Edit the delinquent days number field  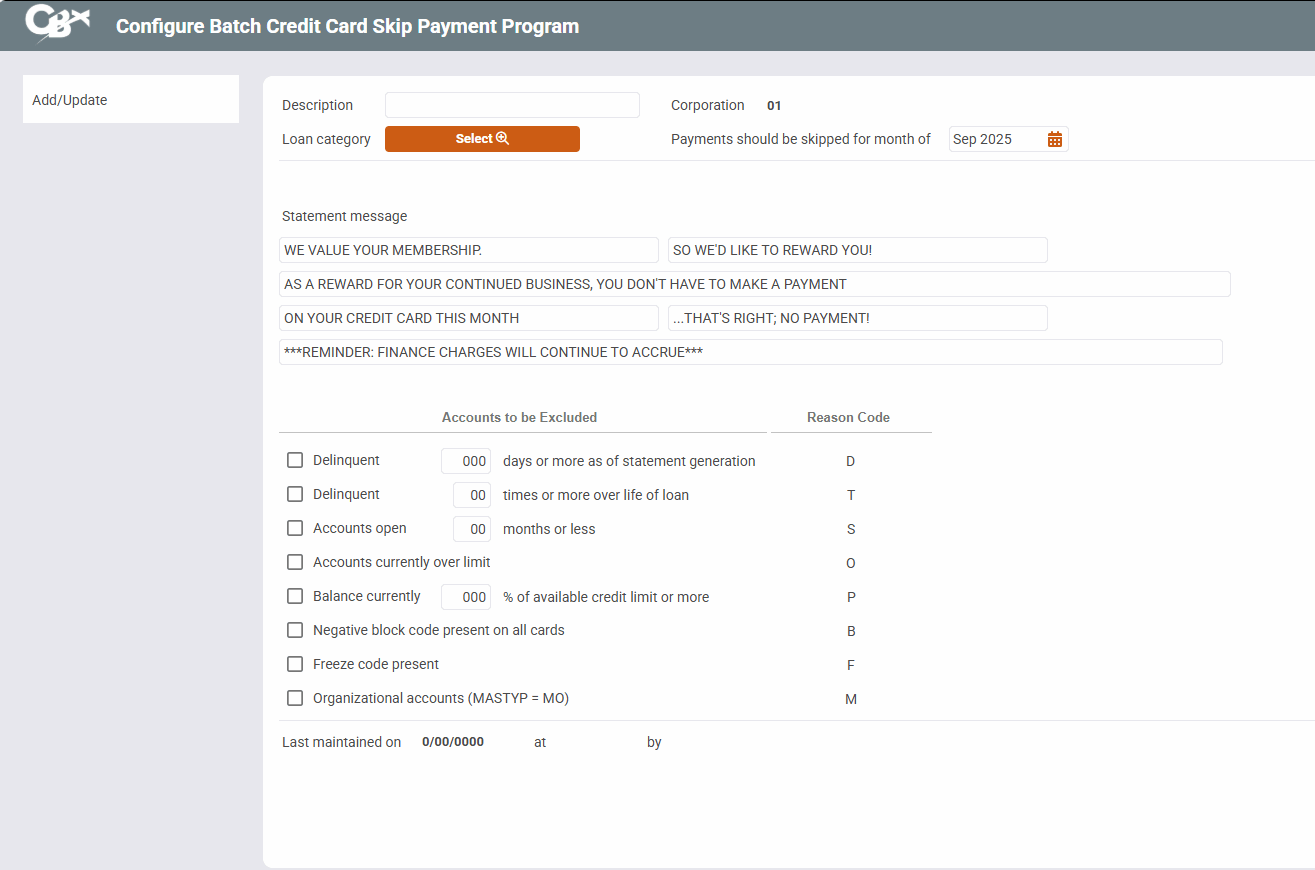tap(466, 461)
